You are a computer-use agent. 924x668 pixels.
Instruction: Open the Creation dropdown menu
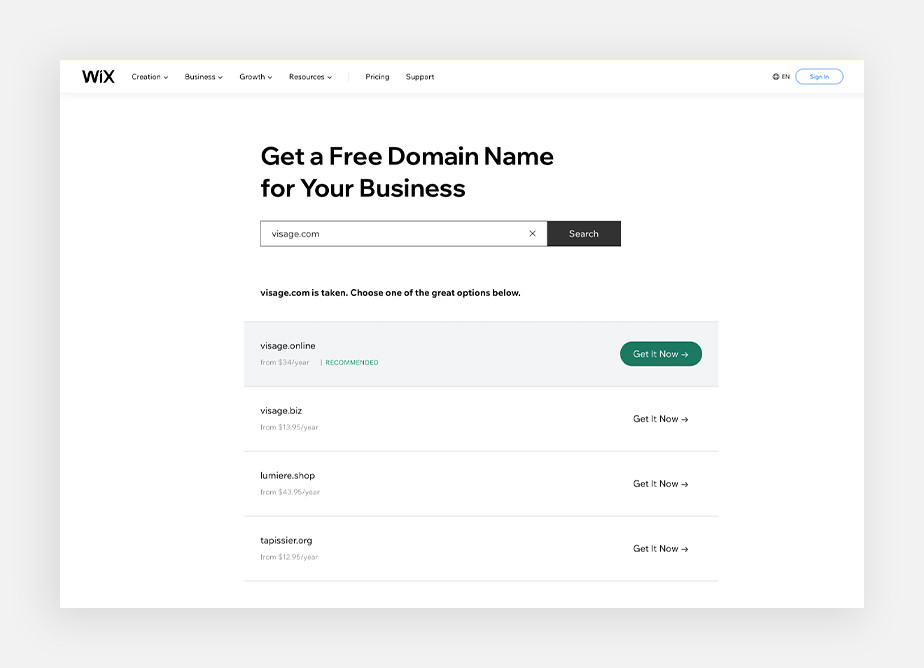[150, 77]
